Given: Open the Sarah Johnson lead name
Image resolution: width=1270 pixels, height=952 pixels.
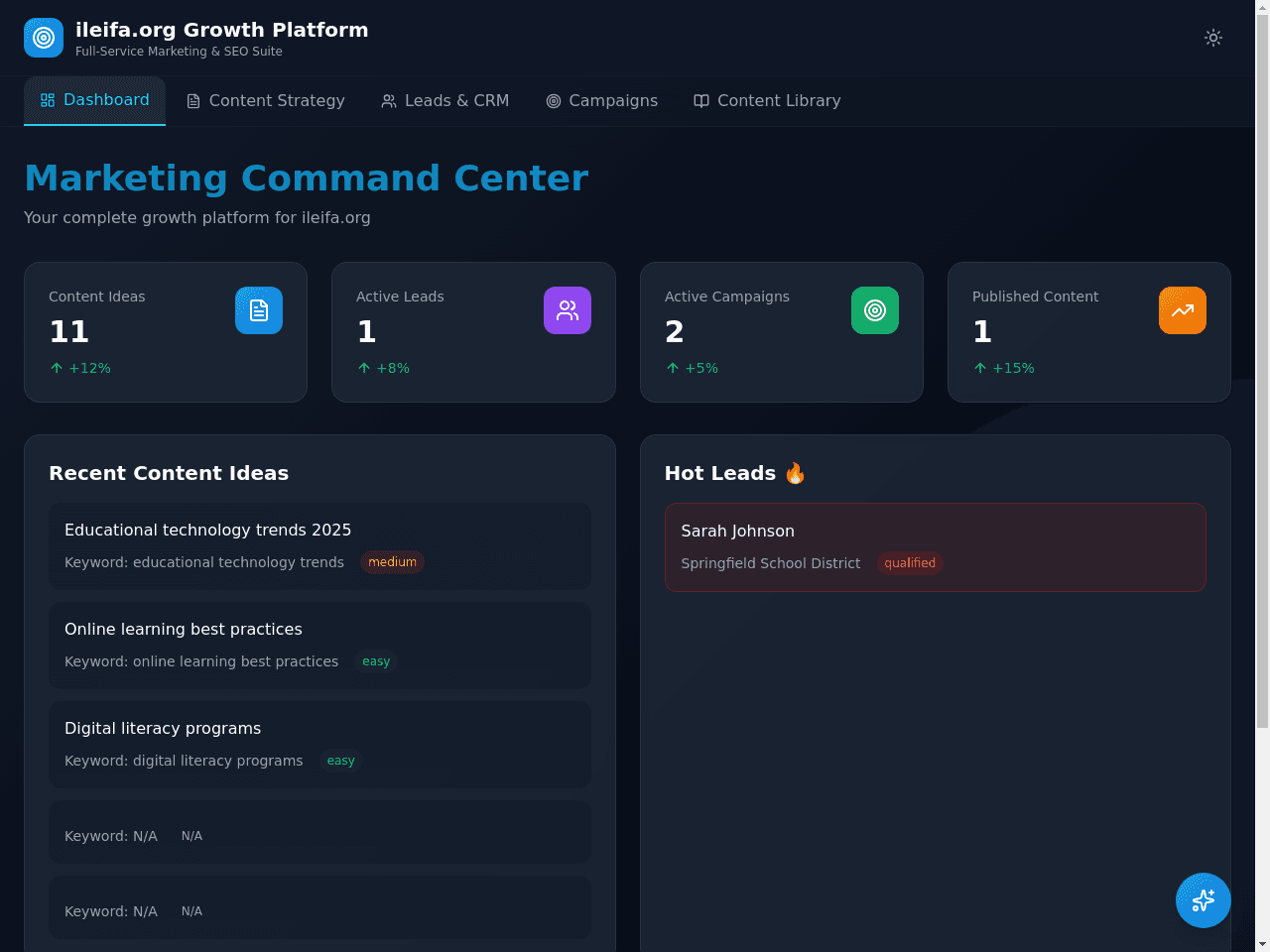Looking at the screenshot, I should click(x=737, y=531).
